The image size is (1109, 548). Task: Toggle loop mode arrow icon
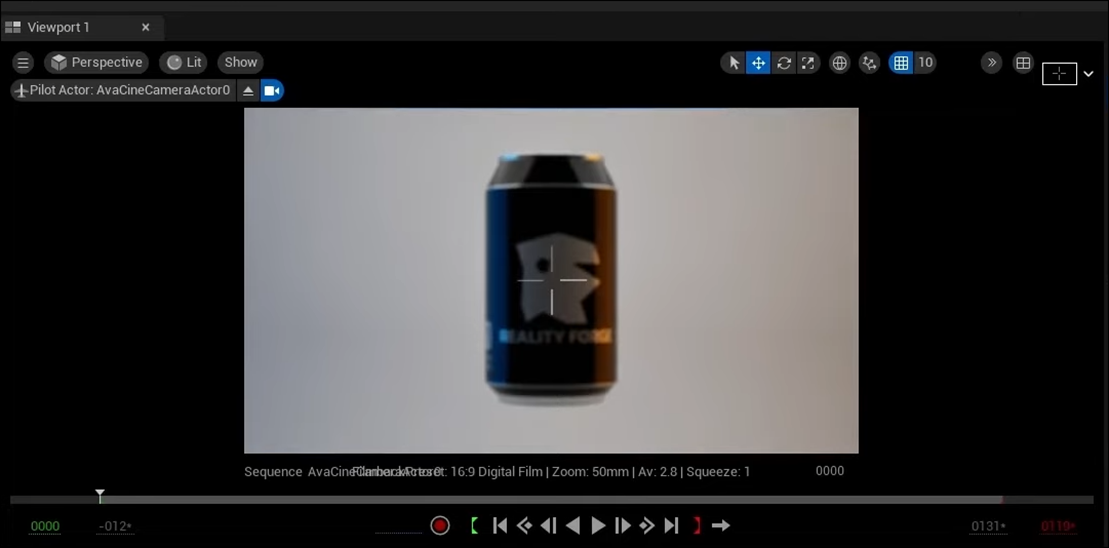[x=721, y=525]
